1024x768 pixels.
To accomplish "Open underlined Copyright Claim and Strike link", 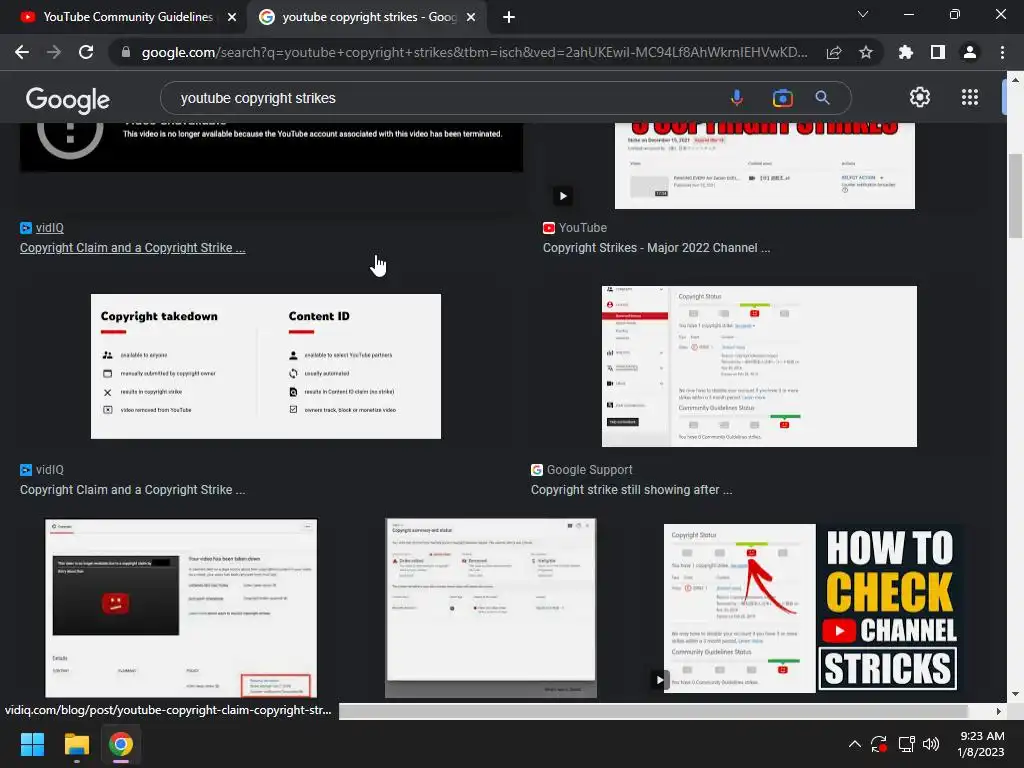I will [133, 248].
